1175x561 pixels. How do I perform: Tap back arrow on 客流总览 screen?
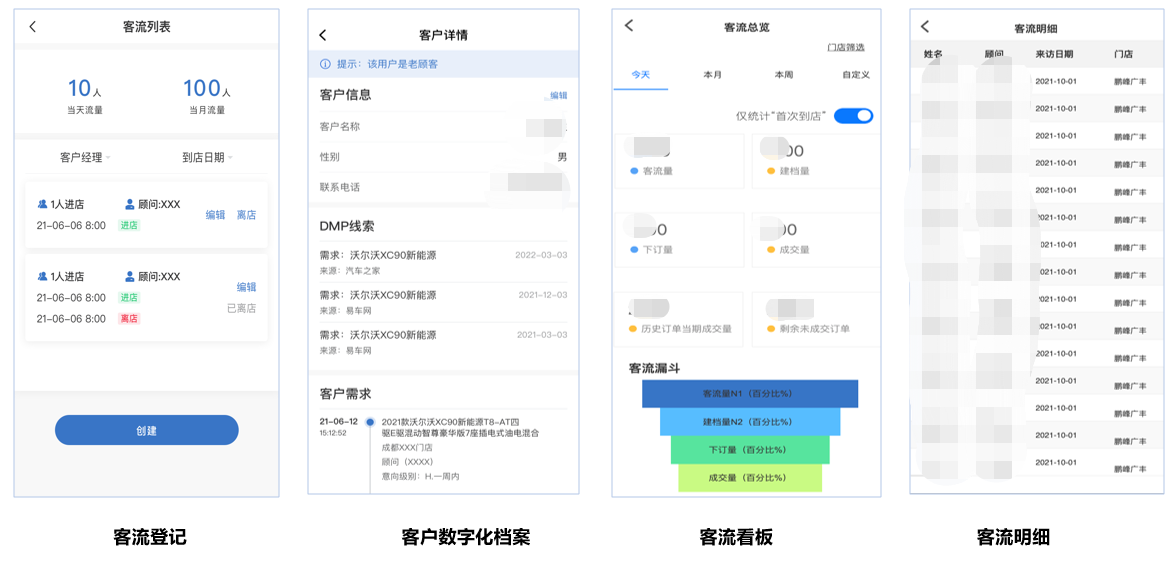tap(629, 26)
